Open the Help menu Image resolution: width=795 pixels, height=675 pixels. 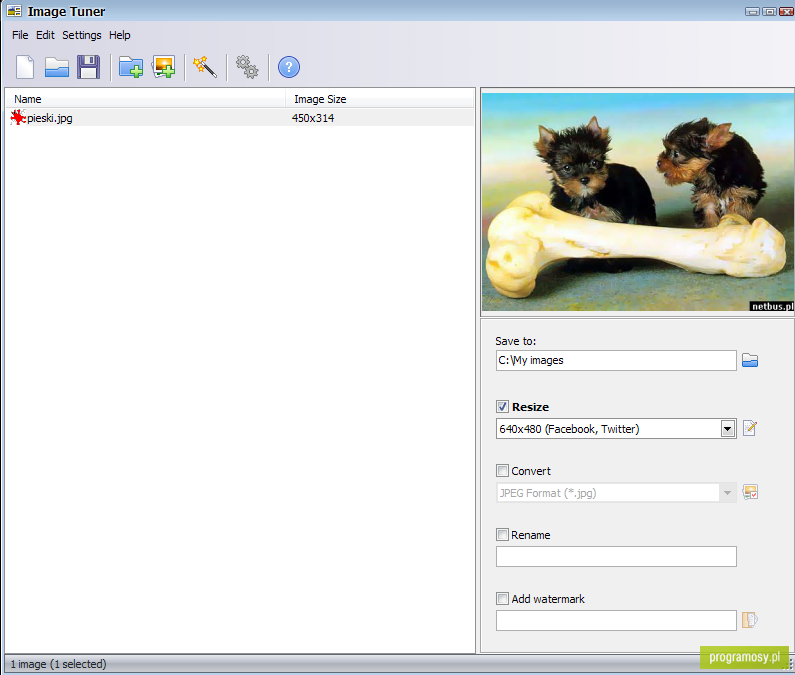120,35
